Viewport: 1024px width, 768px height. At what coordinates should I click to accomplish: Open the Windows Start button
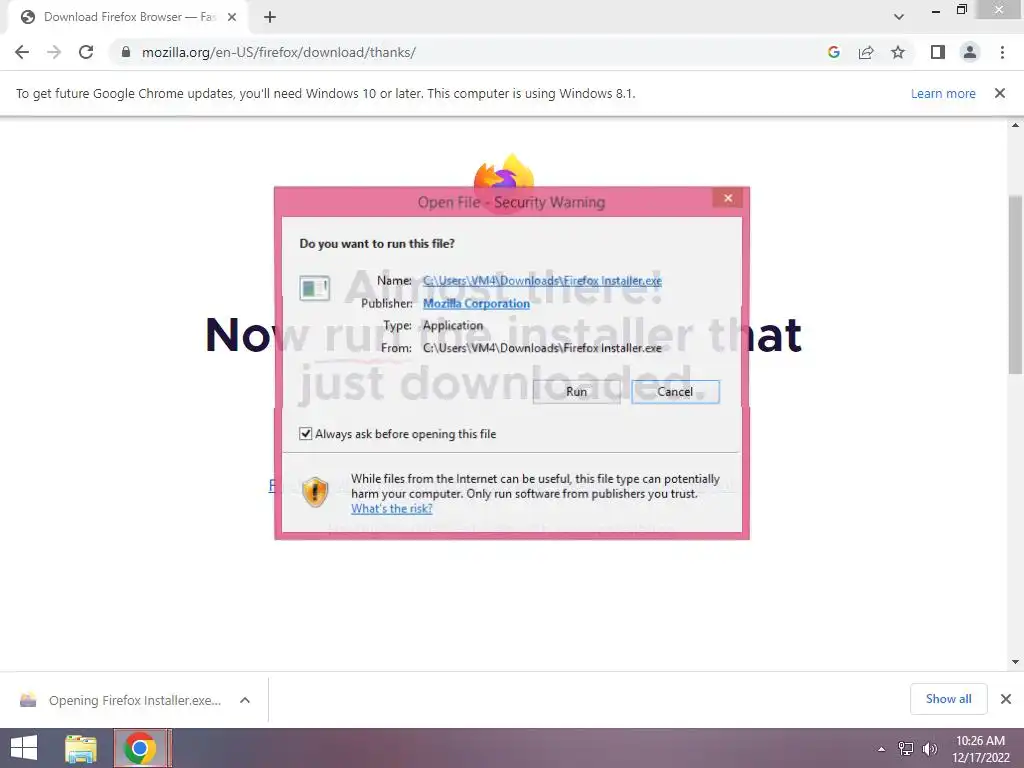pyautogui.click(x=24, y=748)
